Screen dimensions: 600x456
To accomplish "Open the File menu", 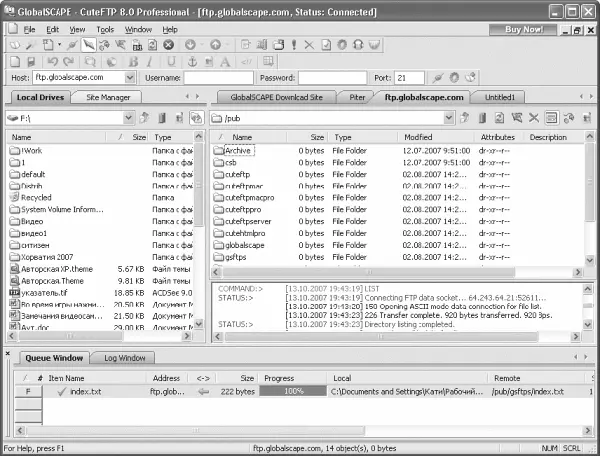I will pos(29,29).
